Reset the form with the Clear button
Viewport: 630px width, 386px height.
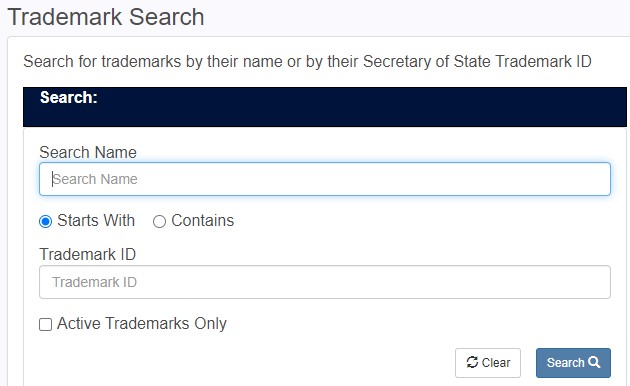coord(488,363)
